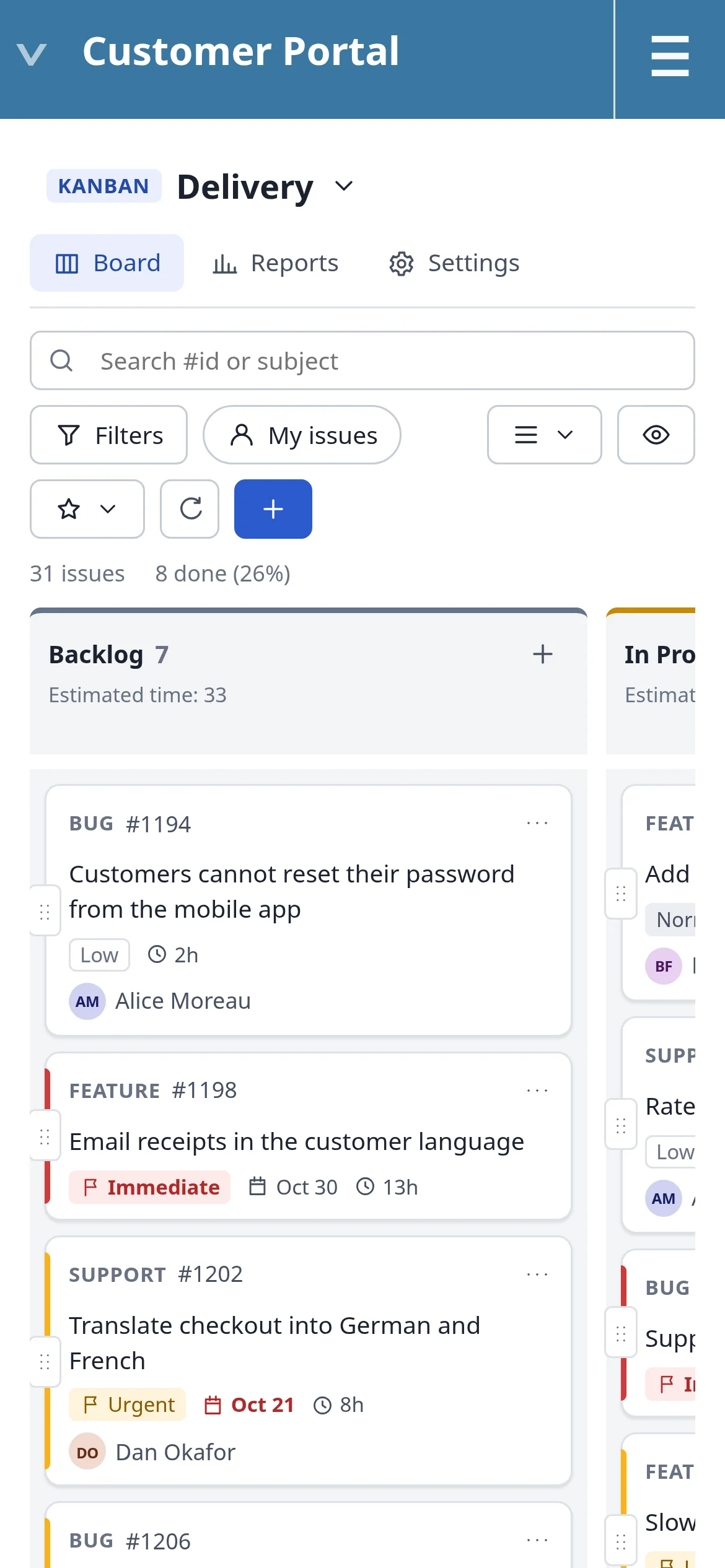Open the Settings tab

point(454,263)
